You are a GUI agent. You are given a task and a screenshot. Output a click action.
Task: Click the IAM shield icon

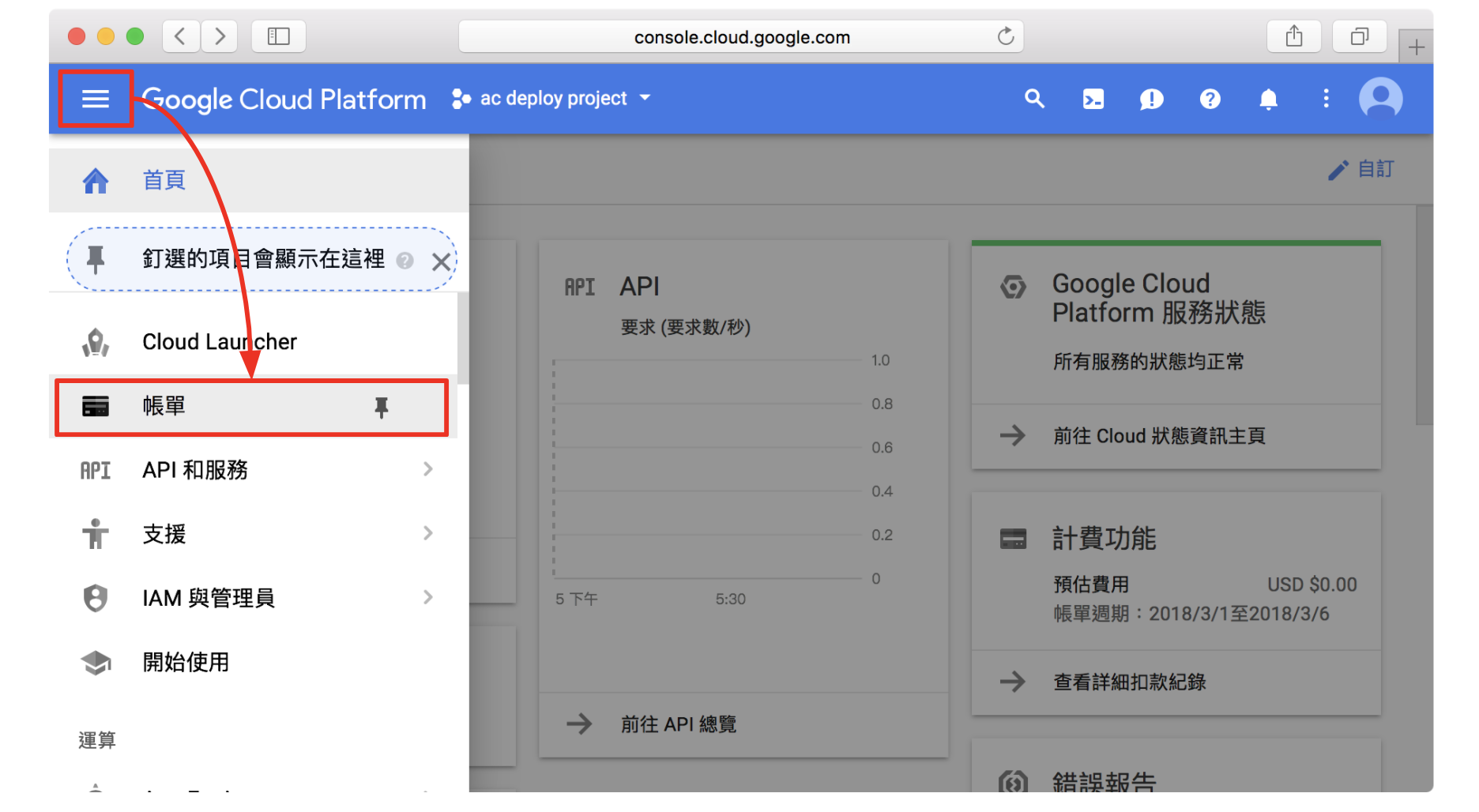96,598
